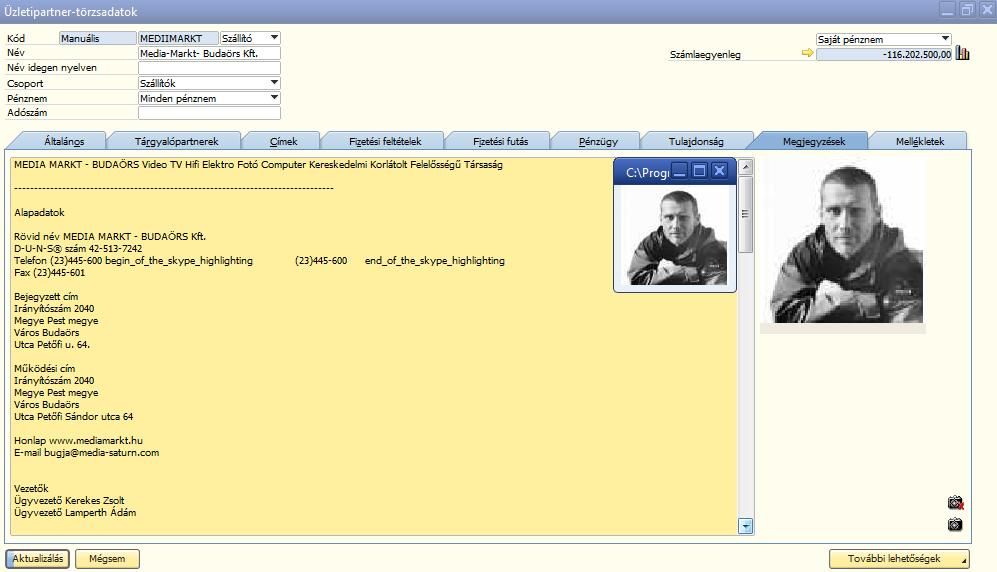Click the empty Név idegen nyelven field

[x=209, y=67]
